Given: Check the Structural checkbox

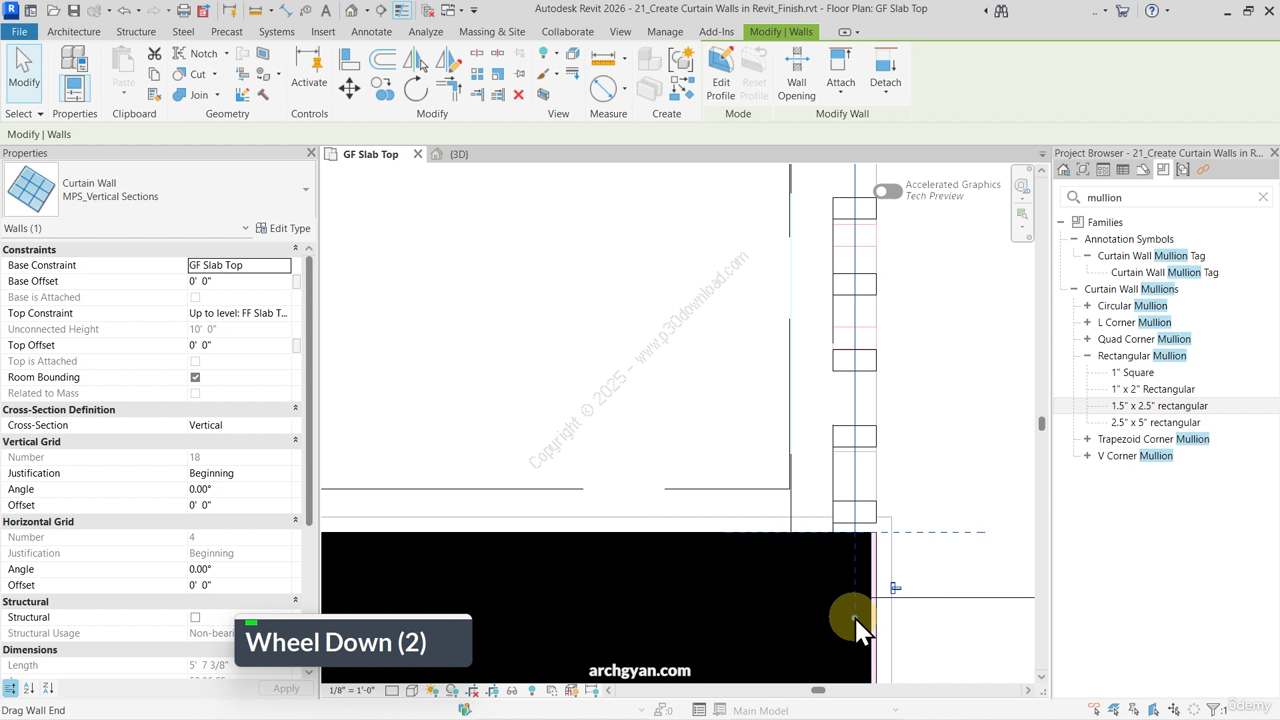Looking at the screenshot, I should (195, 617).
